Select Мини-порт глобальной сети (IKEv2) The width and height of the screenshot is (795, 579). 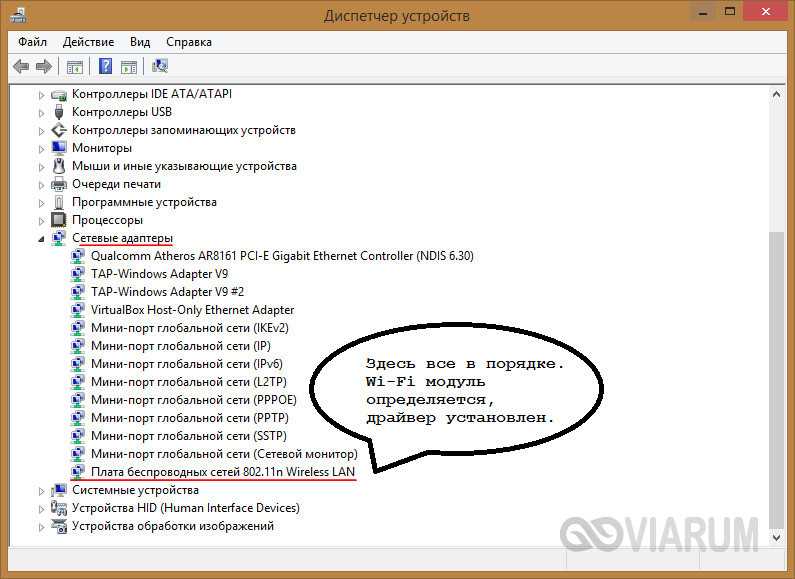[x=190, y=328]
